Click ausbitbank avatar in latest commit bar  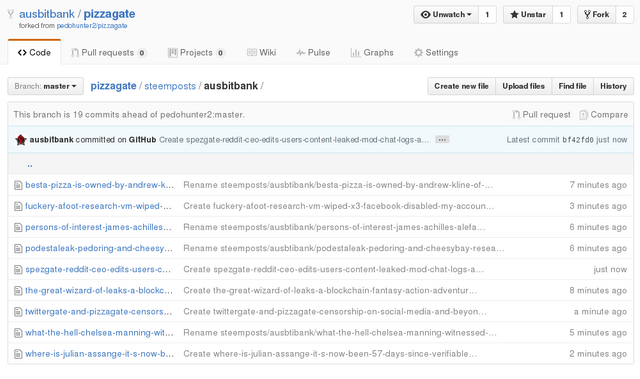click(20, 140)
